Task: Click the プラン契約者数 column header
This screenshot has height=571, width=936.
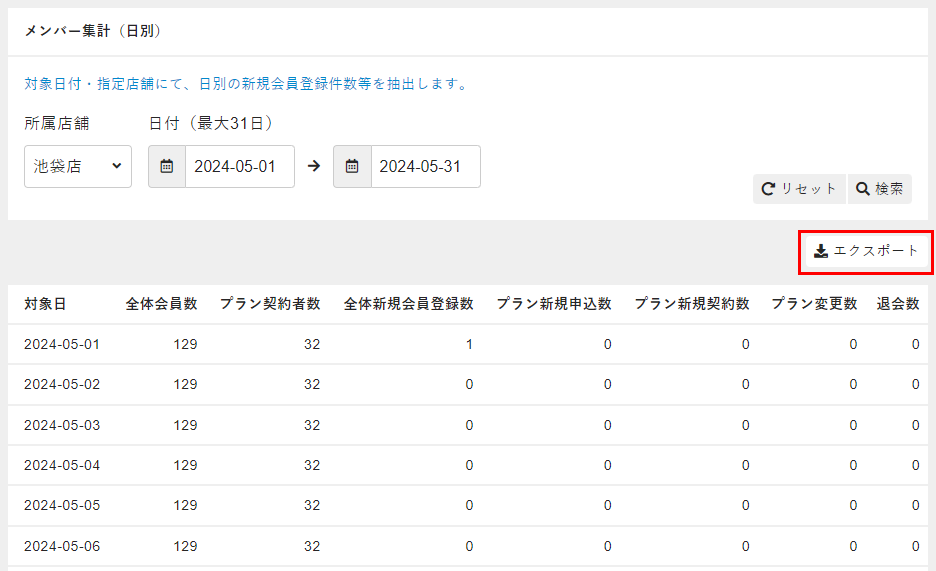Action: (270, 304)
